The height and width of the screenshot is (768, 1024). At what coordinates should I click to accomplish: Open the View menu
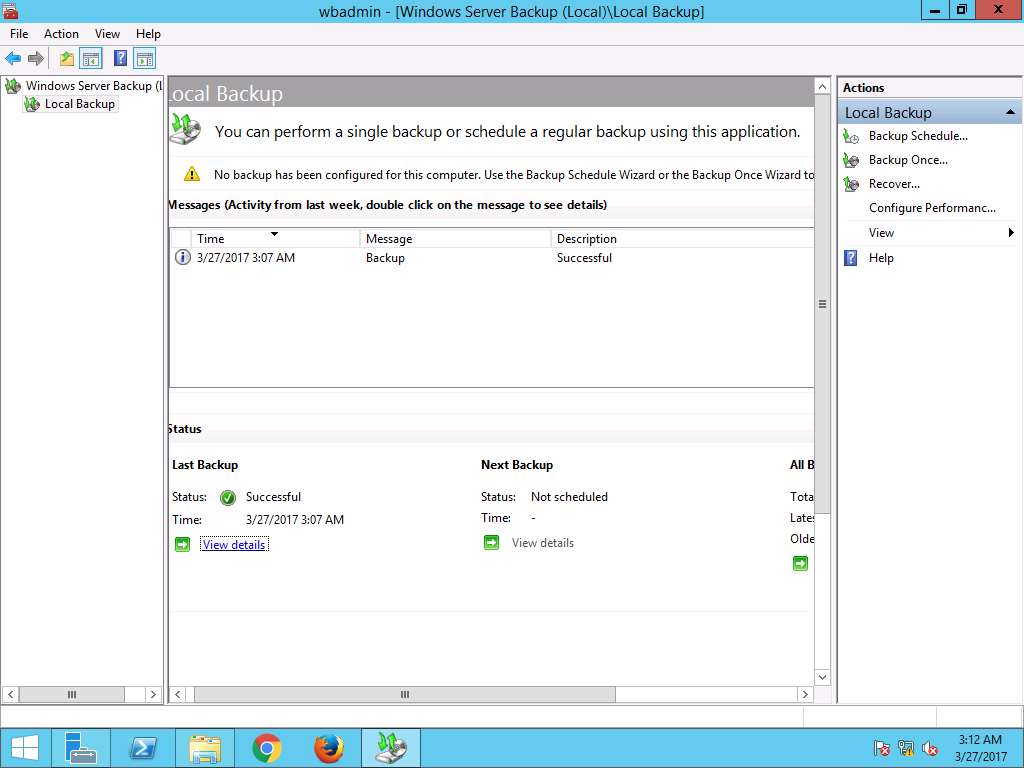tap(107, 34)
